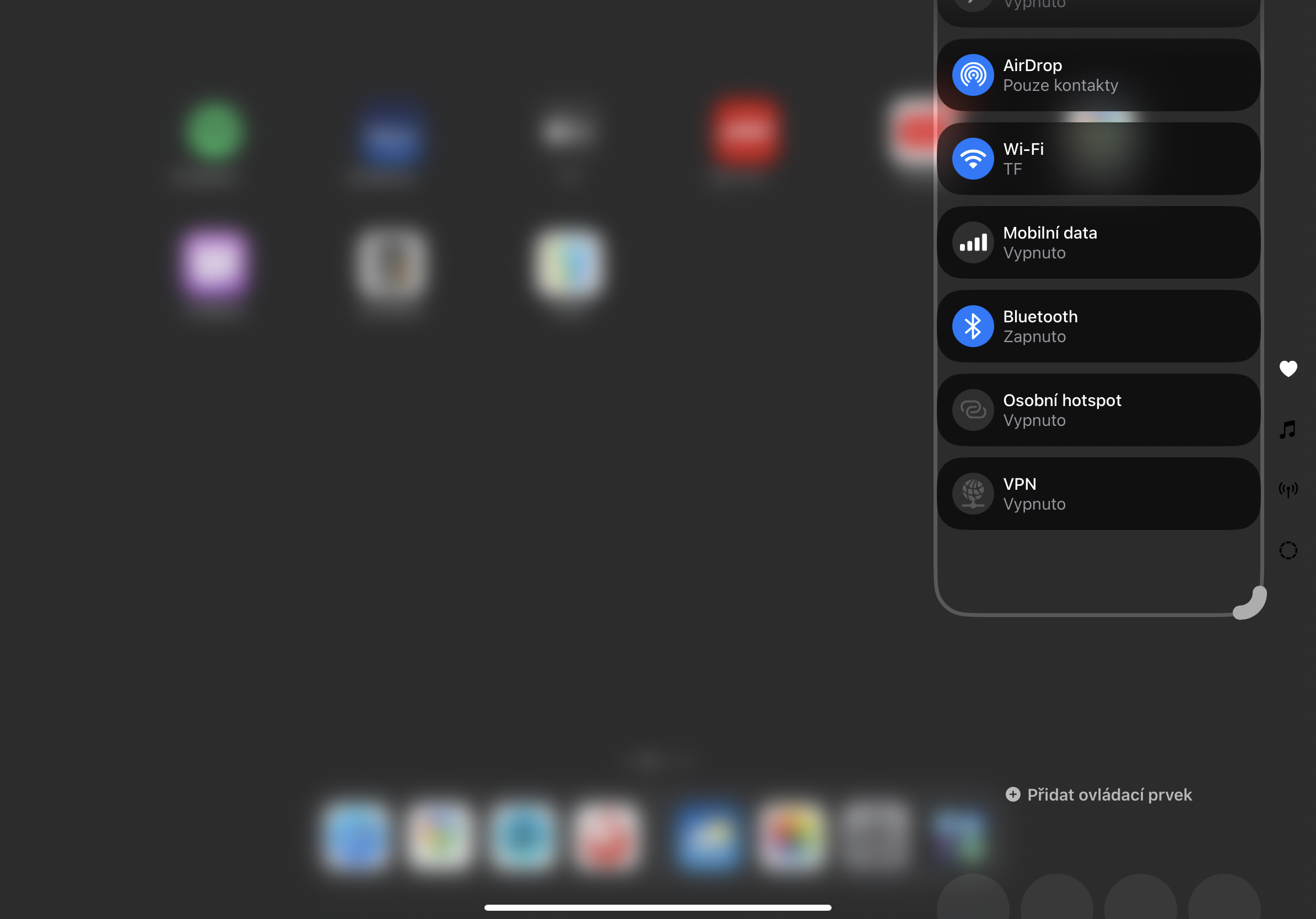The height and width of the screenshot is (919, 1316).
Task: Select the Wi-Fi icon on the TF tile
Action: click(x=973, y=159)
